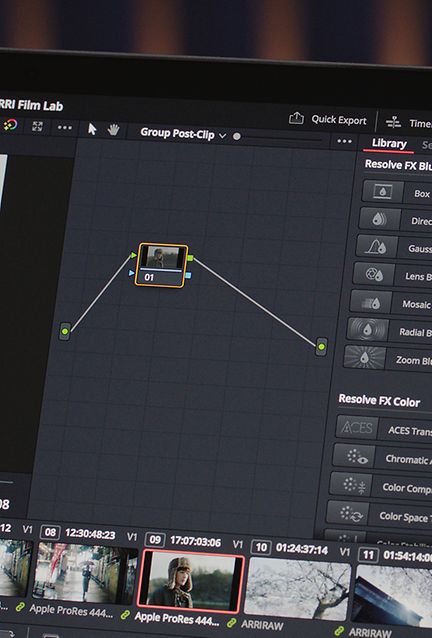
Task: Click clip number badge 10
Action: click(261, 547)
